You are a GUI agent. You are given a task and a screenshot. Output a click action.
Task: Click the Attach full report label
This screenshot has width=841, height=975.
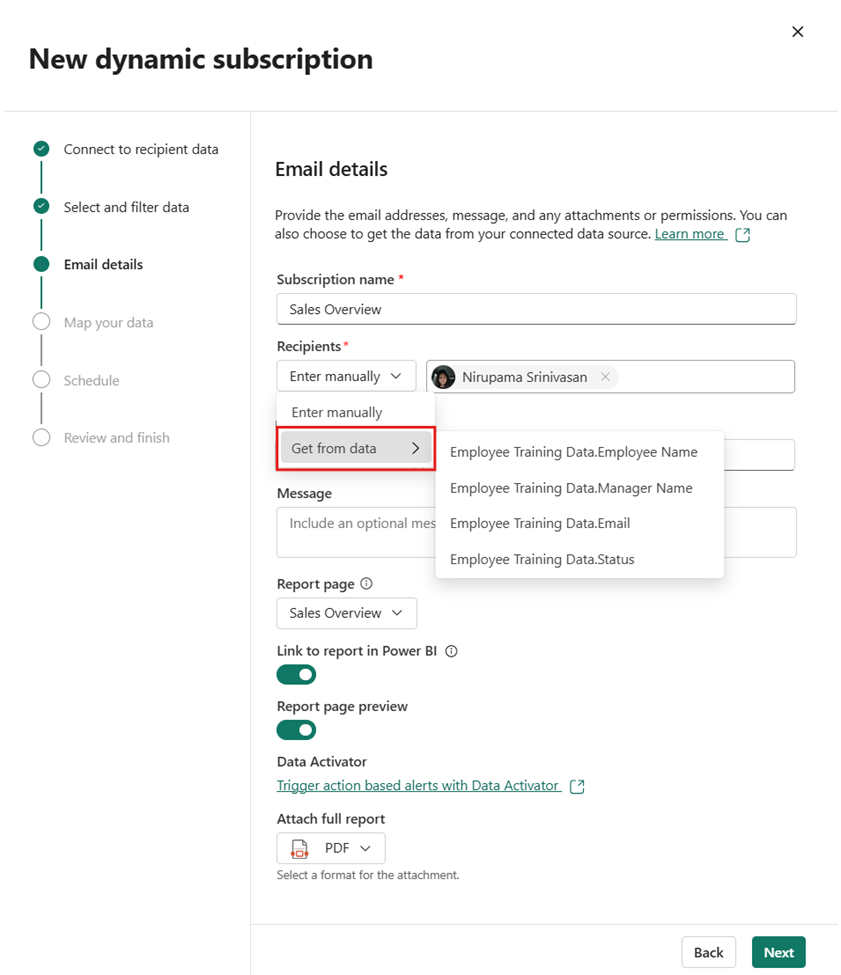pos(331,819)
